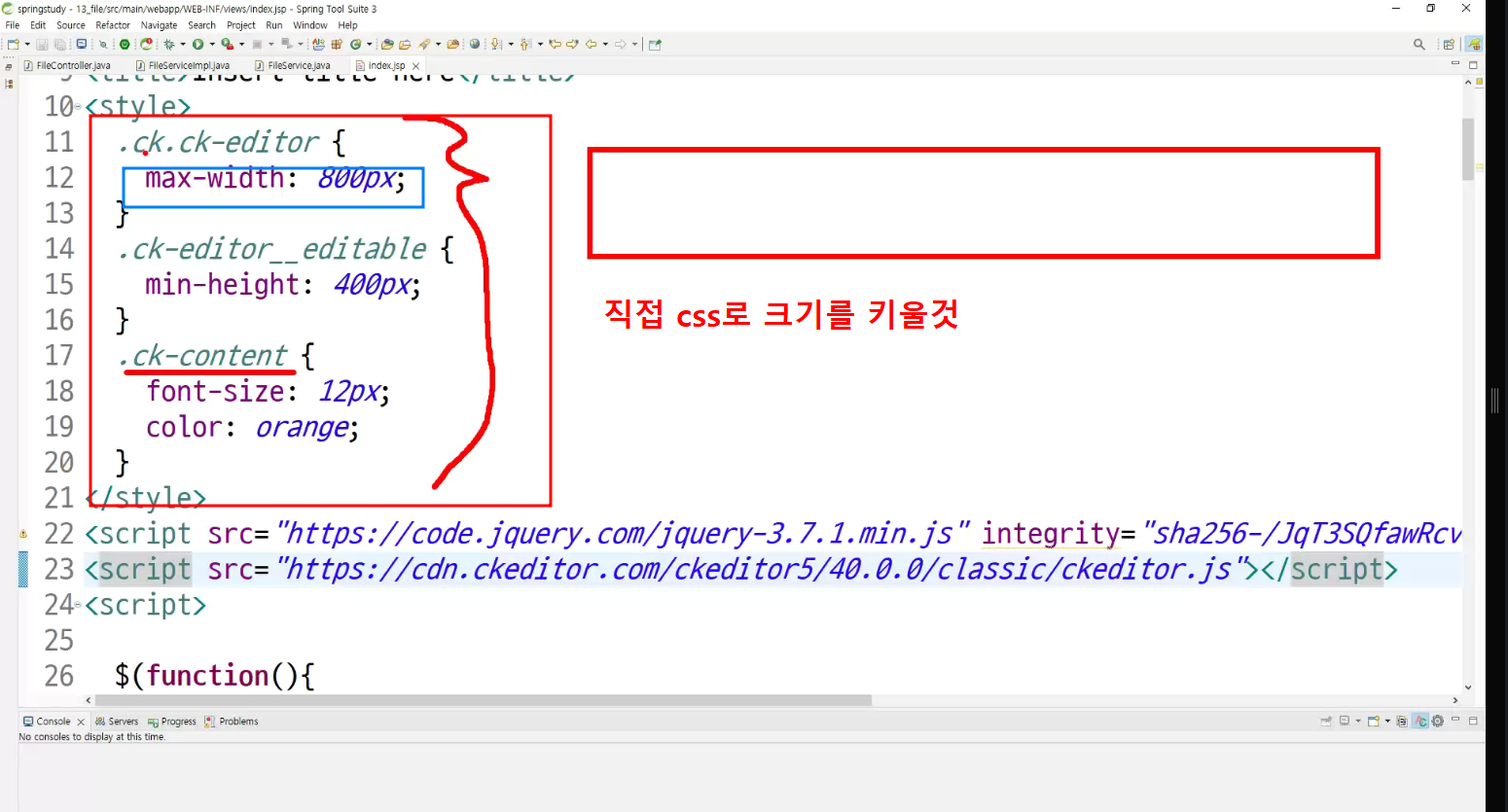1508x812 pixels.
Task: Click the Forward navigation arrow icon
Action: tap(620, 44)
